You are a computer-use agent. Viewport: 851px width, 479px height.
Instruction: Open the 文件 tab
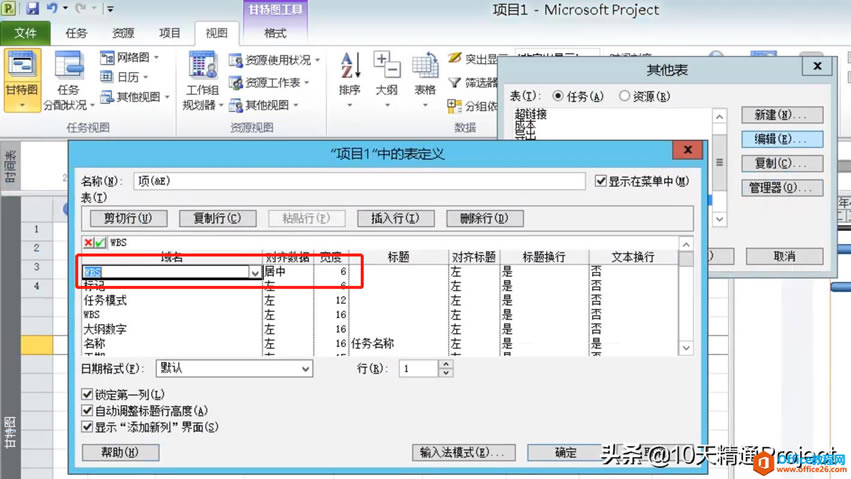[x=26, y=33]
